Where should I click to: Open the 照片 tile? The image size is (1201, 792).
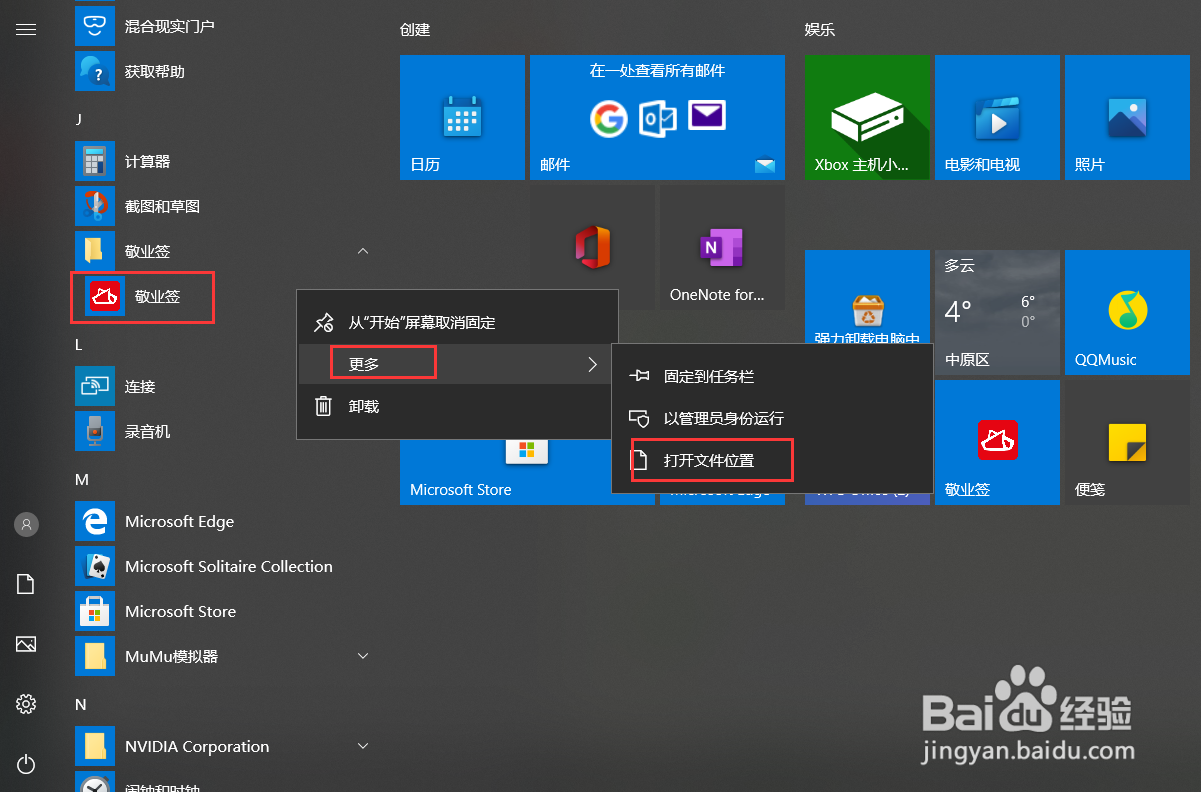pos(1127,117)
